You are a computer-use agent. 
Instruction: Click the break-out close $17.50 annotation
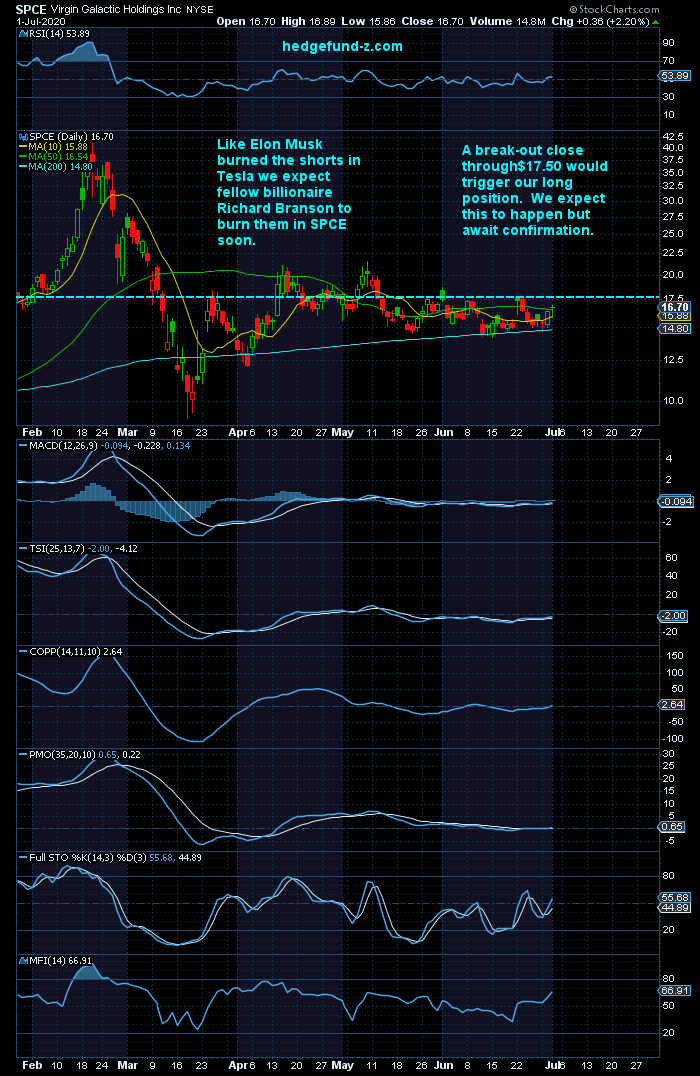[x=535, y=190]
